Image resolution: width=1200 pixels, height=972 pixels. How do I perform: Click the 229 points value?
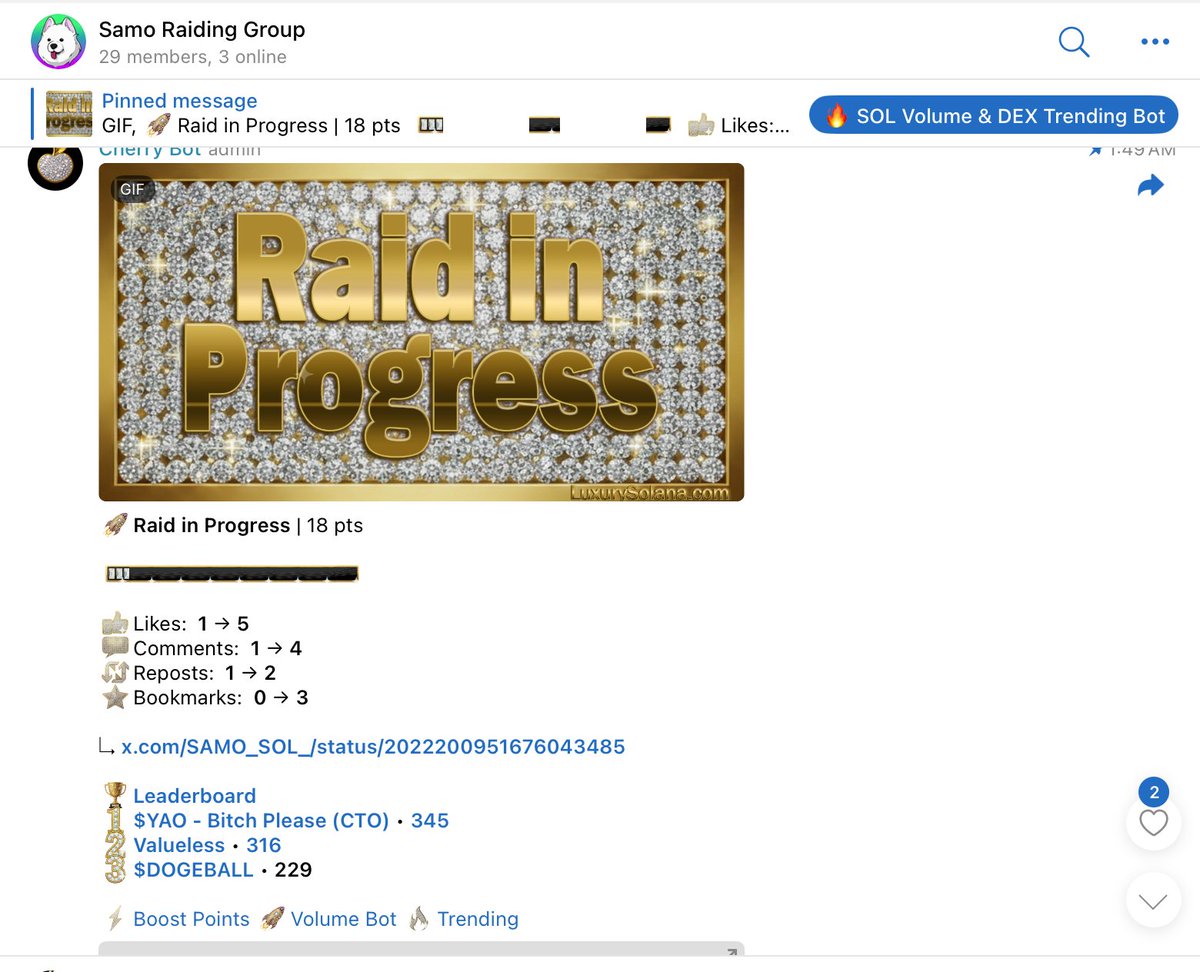(x=293, y=869)
